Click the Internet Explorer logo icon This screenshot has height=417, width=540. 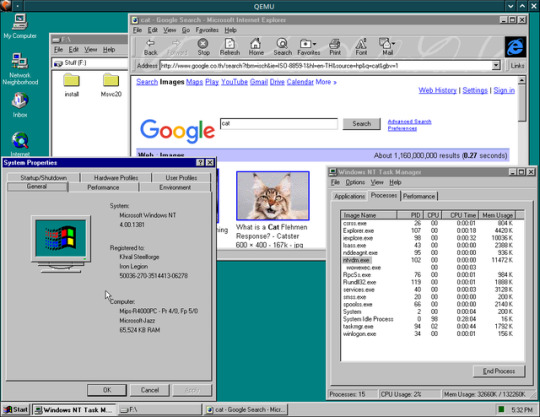click(515, 47)
